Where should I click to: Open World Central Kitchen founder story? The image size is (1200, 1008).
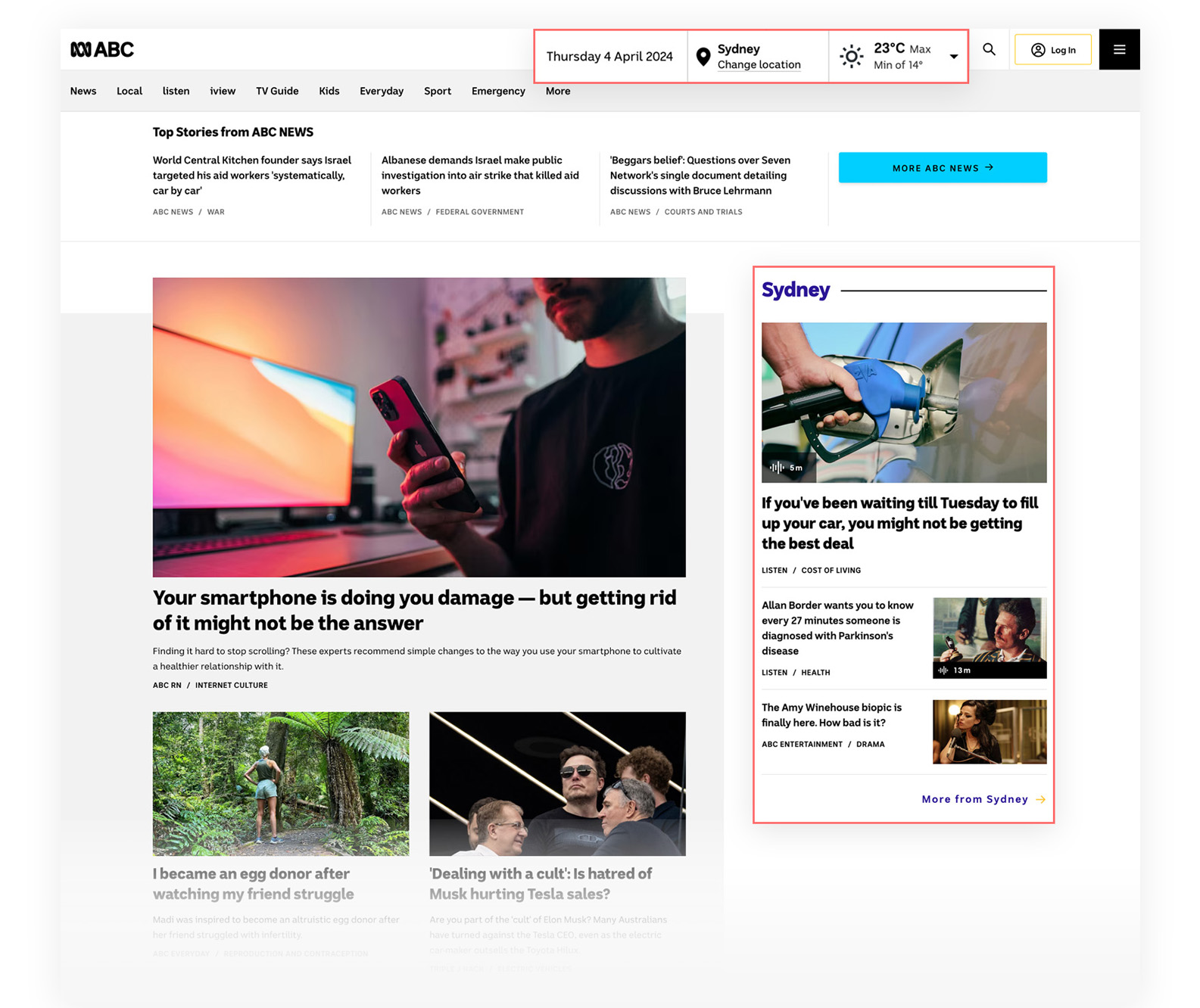coord(252,176)
